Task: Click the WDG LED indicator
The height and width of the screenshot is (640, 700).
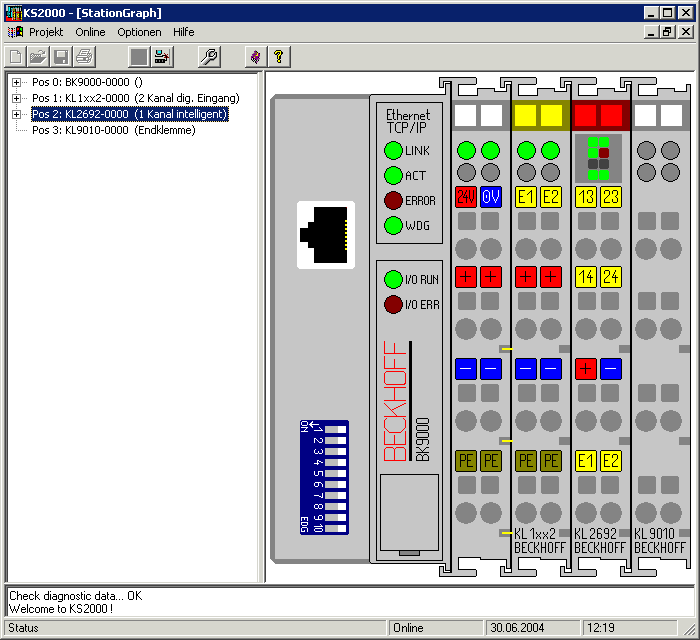Action: [393, 225]
